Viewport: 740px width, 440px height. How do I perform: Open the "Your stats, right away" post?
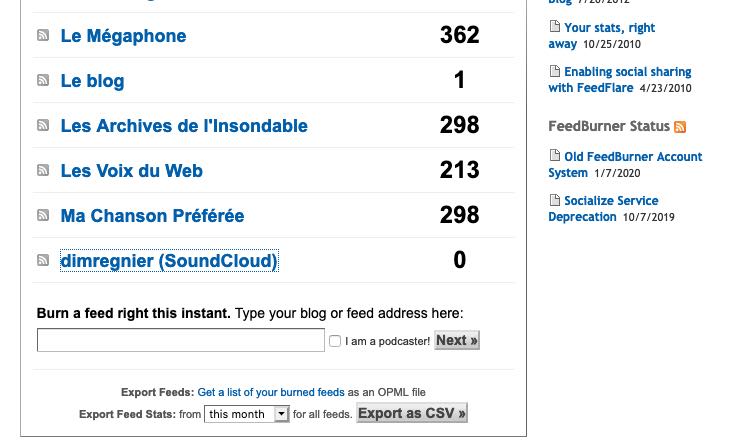tap(602, 36)
